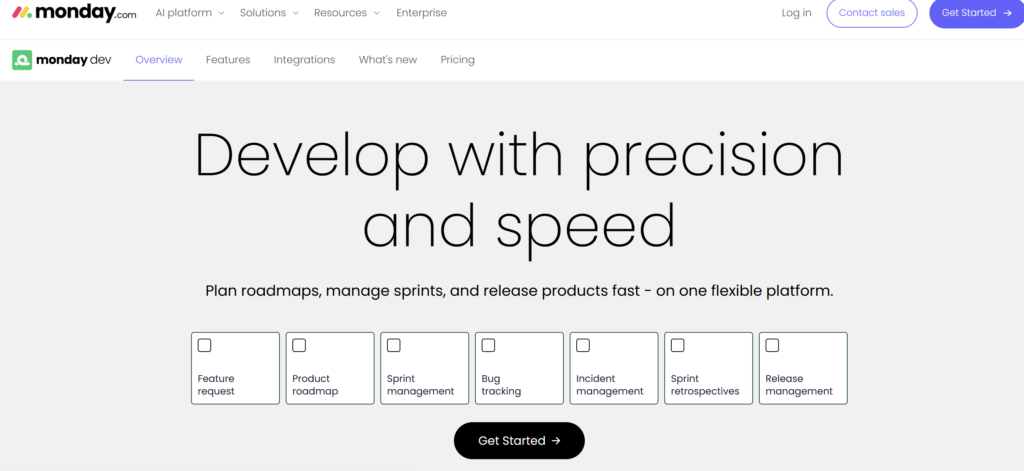Go to the Enterprise menu item
Screen dimensions: 1024x471
coord(422,13)
